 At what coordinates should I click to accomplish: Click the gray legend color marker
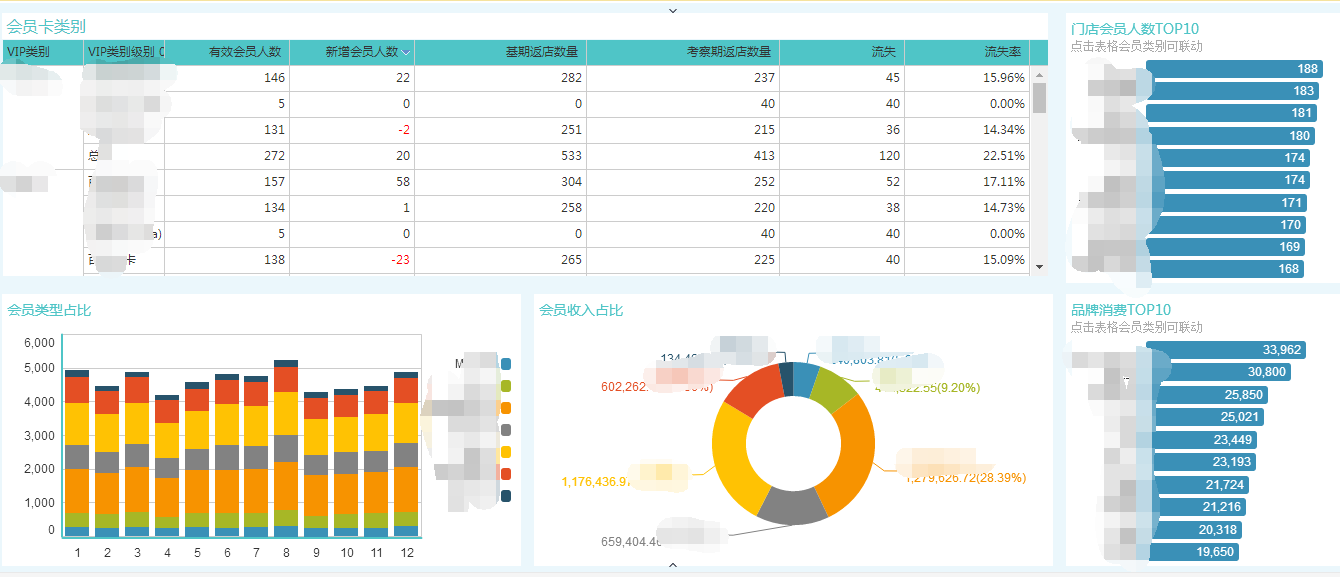click(x=505, y=430)
